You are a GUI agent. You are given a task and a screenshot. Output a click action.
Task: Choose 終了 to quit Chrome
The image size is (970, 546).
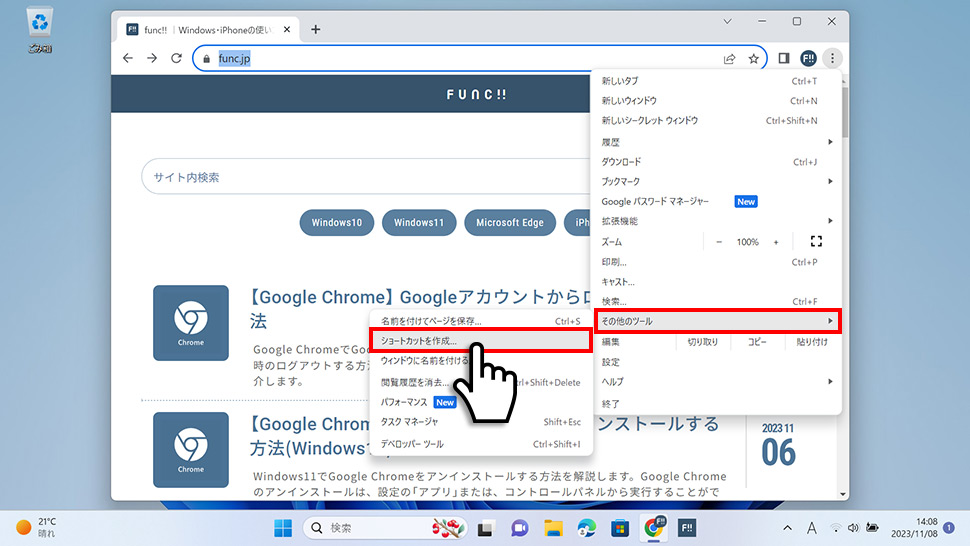click(716, 404)
